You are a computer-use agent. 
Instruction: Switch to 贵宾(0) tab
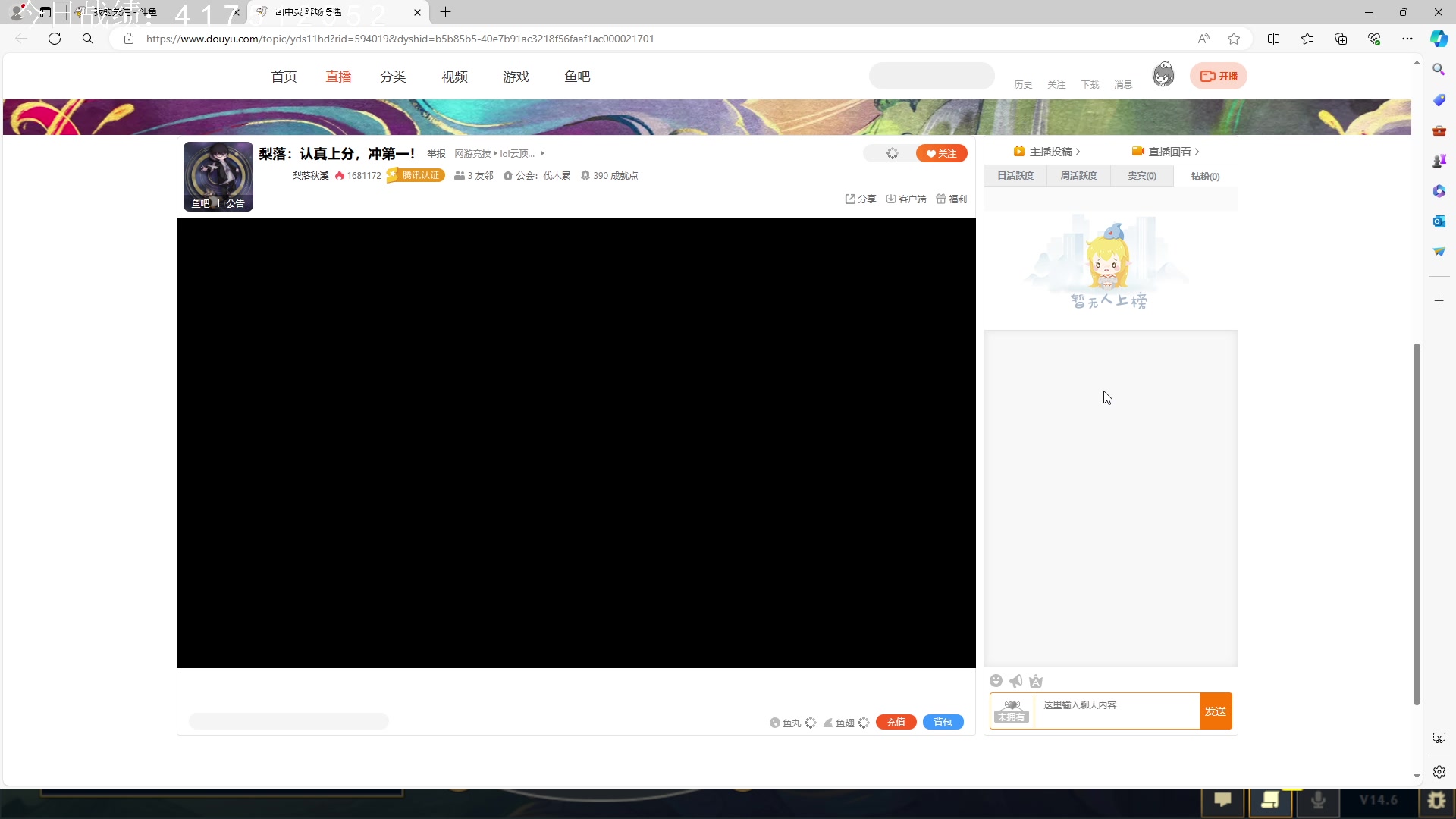click(x=1141, y=176)
